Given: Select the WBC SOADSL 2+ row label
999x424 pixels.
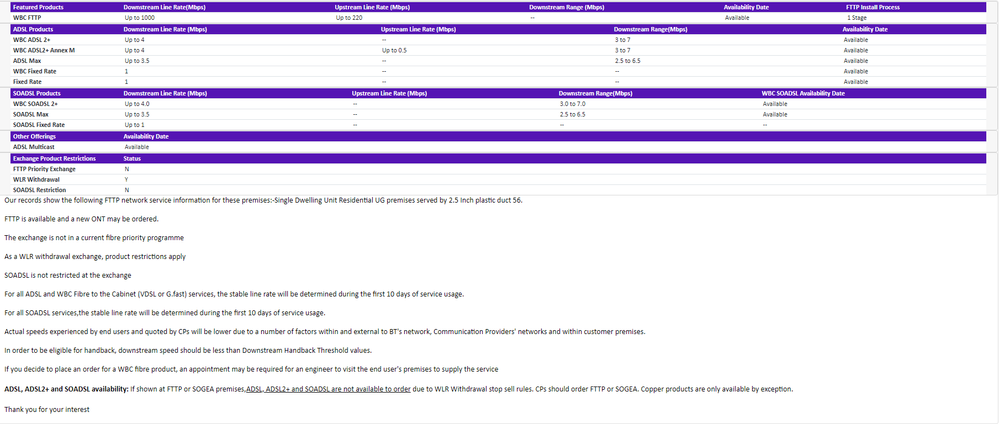Looking at the screenshot, I should pos(35,103).
